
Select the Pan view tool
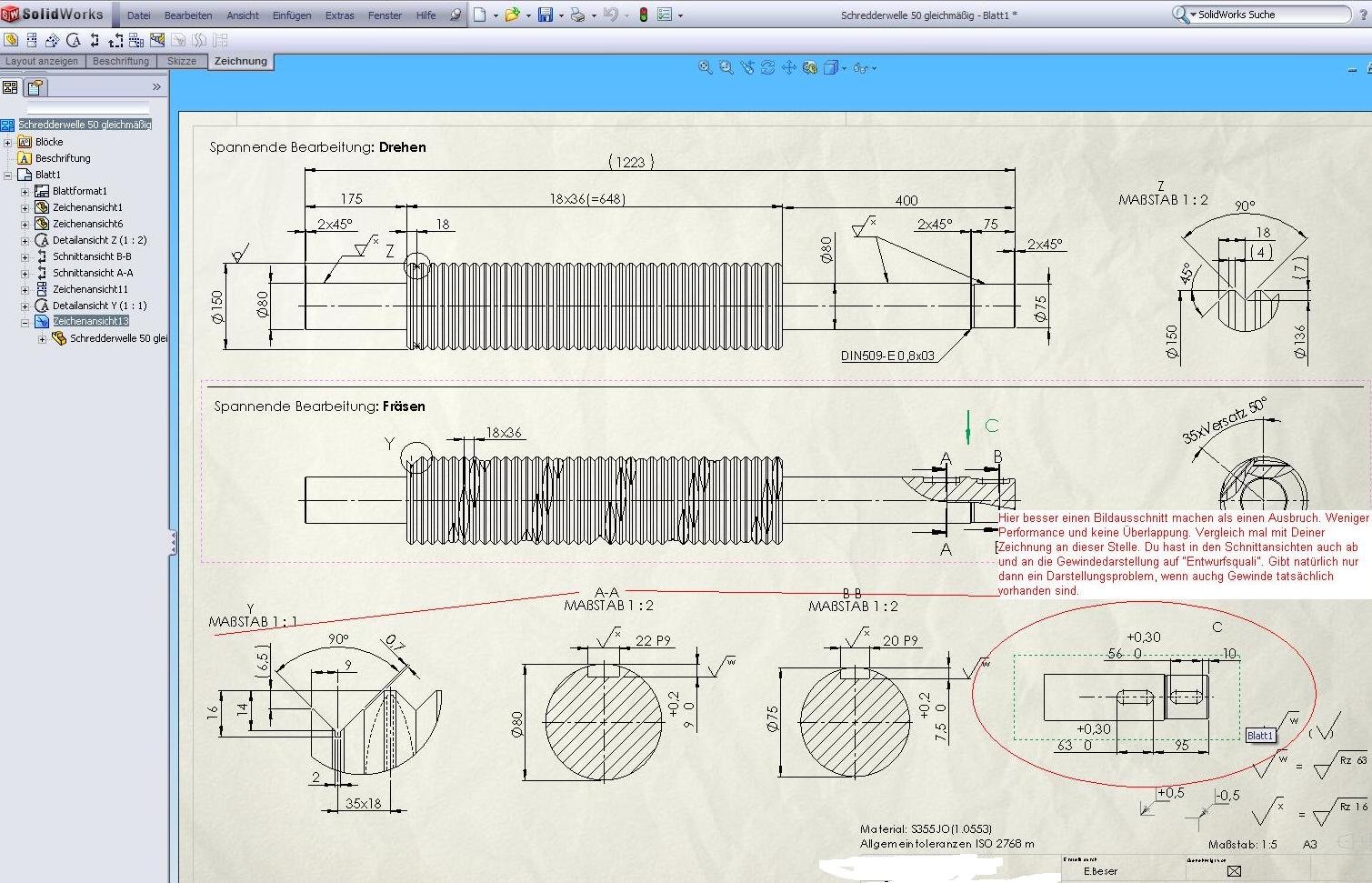coord(788,68)
